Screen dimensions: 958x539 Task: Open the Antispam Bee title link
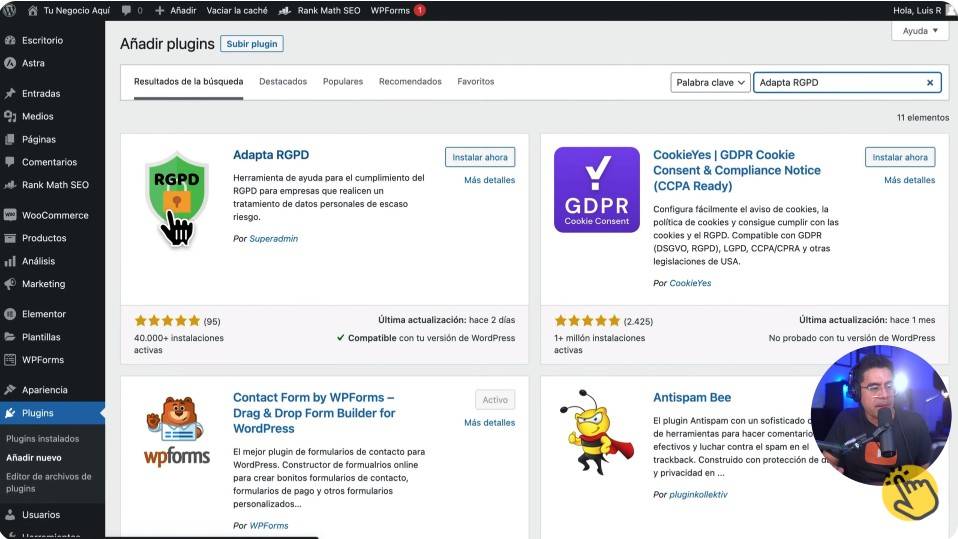tap(692, 398)
